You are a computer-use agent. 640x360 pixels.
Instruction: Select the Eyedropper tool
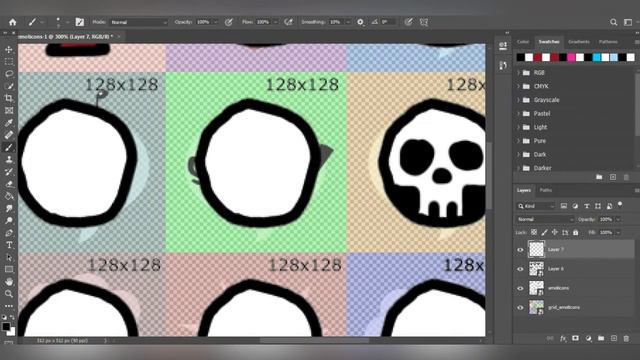click(x=9, y=123)
